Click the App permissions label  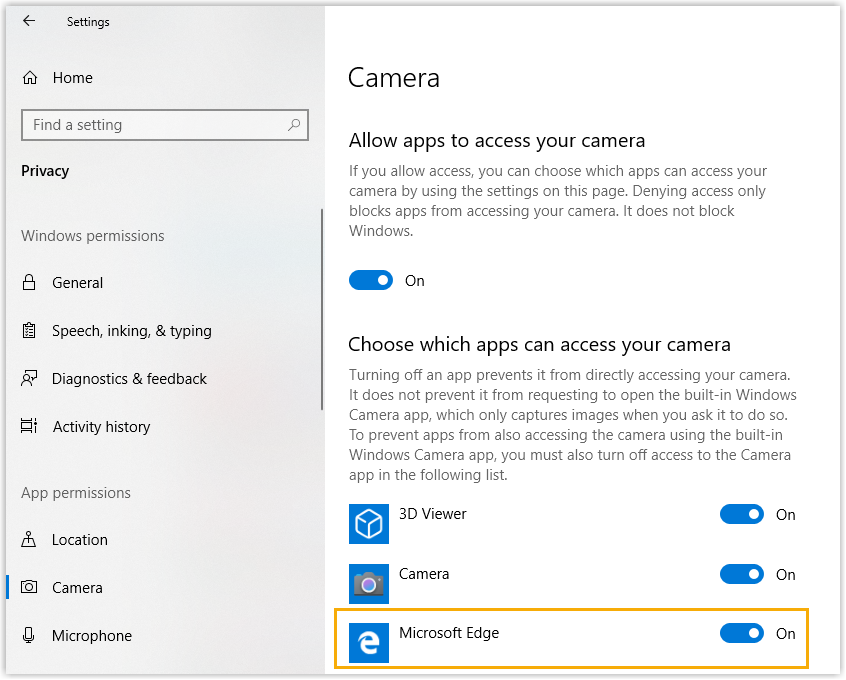point(76,493)
